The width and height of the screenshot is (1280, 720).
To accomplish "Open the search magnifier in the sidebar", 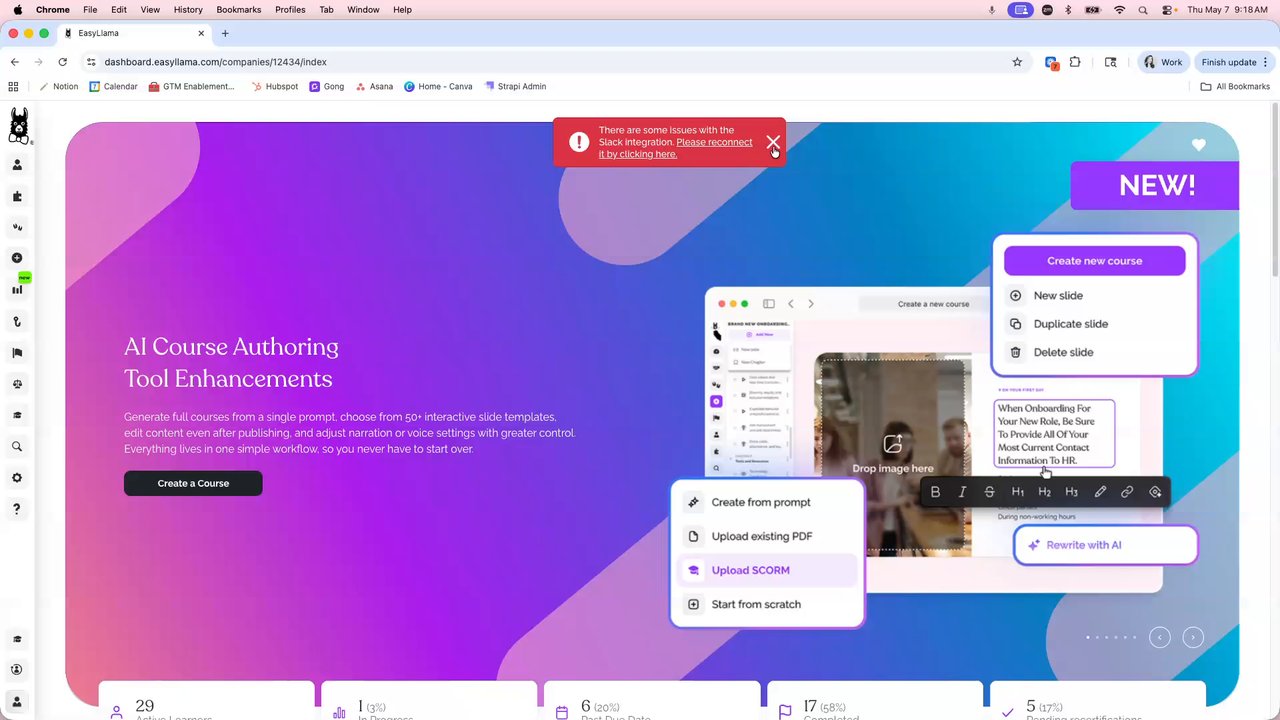I will [17, 447].
